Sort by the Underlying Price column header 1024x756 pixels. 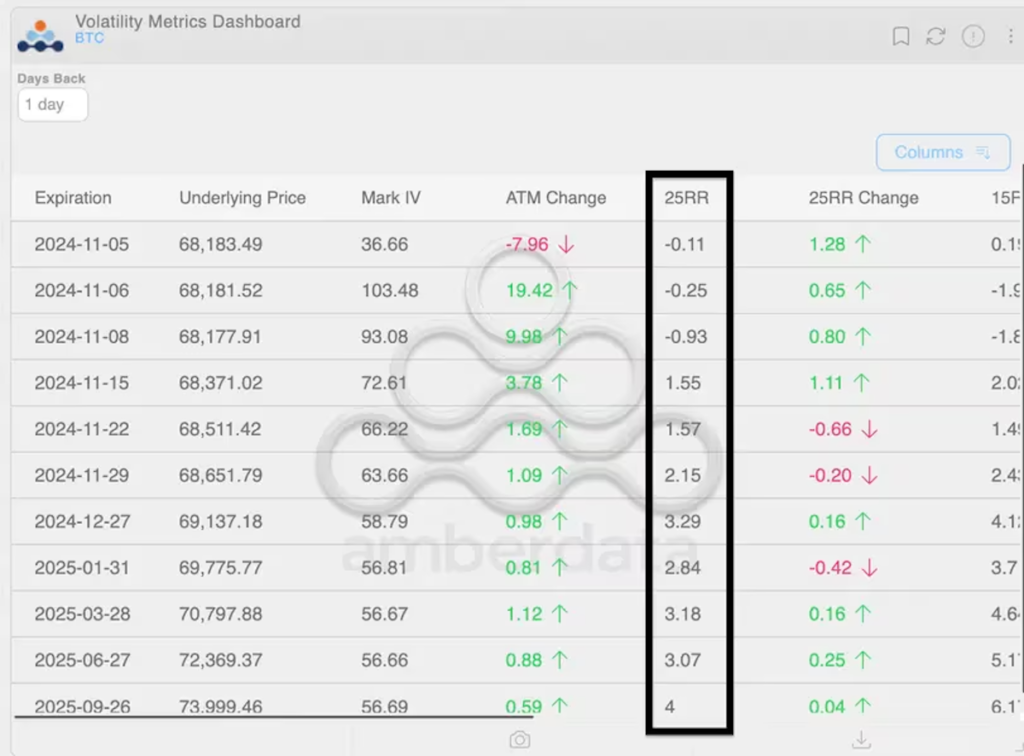point(242,198)
